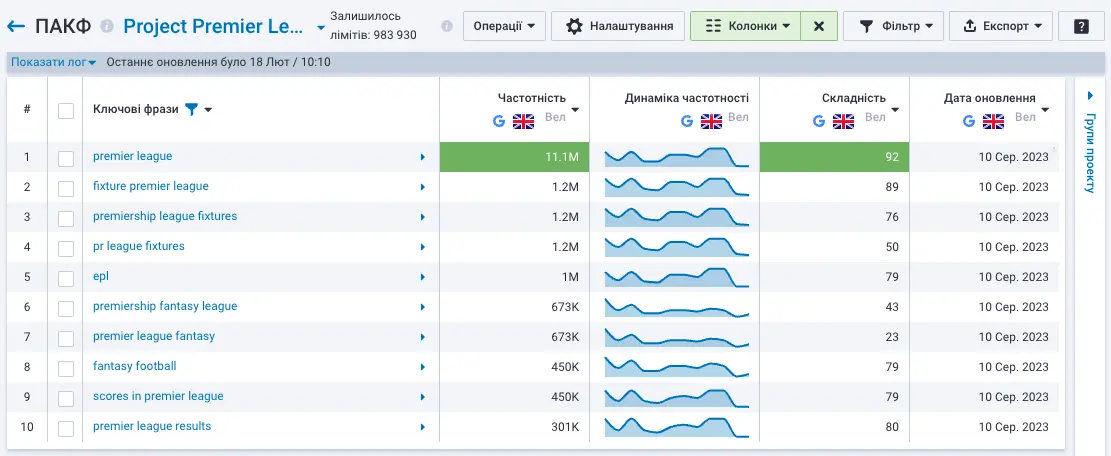Click the filter funnel icon in Ключові фрази header
Screen dimensions: 1111x456
[191, 110]
